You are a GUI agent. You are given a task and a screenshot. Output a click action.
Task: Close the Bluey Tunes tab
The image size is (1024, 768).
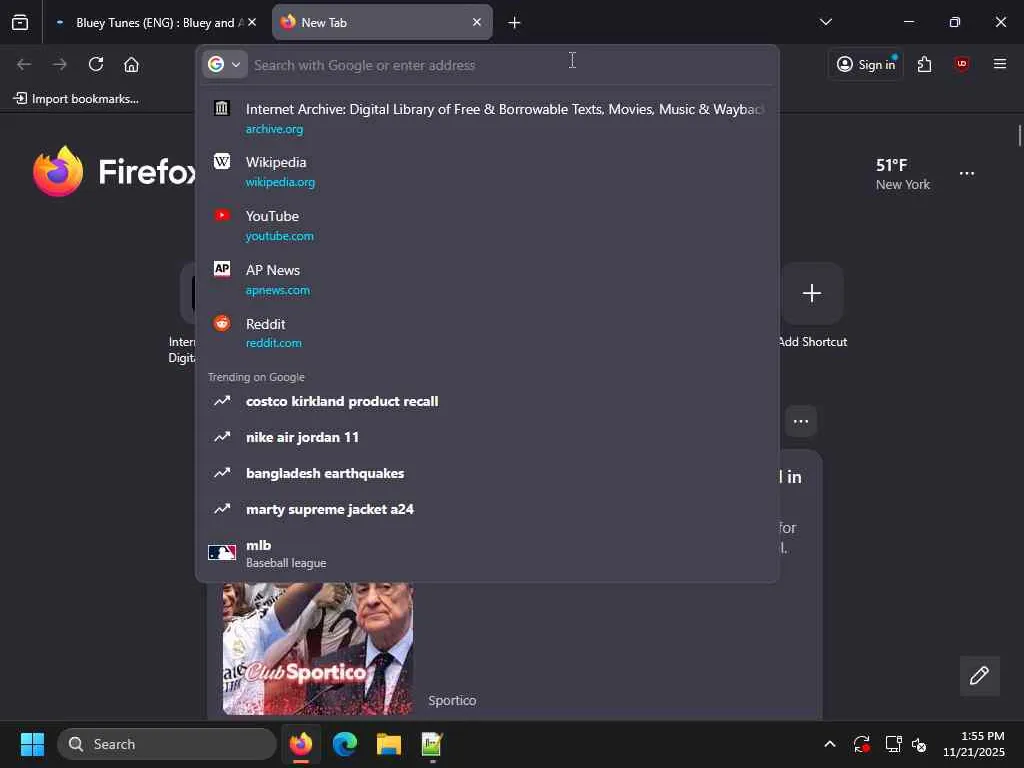252,22
